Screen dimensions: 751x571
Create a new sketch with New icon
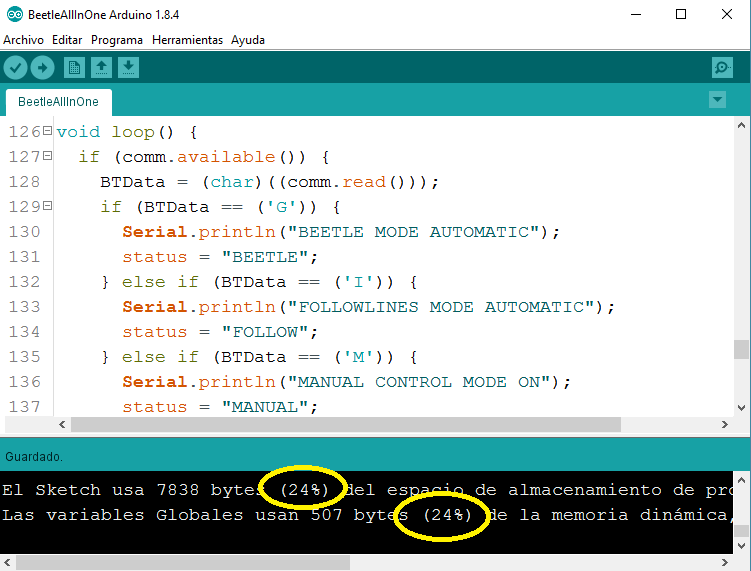pyautogui.click(x=74, y=68)
